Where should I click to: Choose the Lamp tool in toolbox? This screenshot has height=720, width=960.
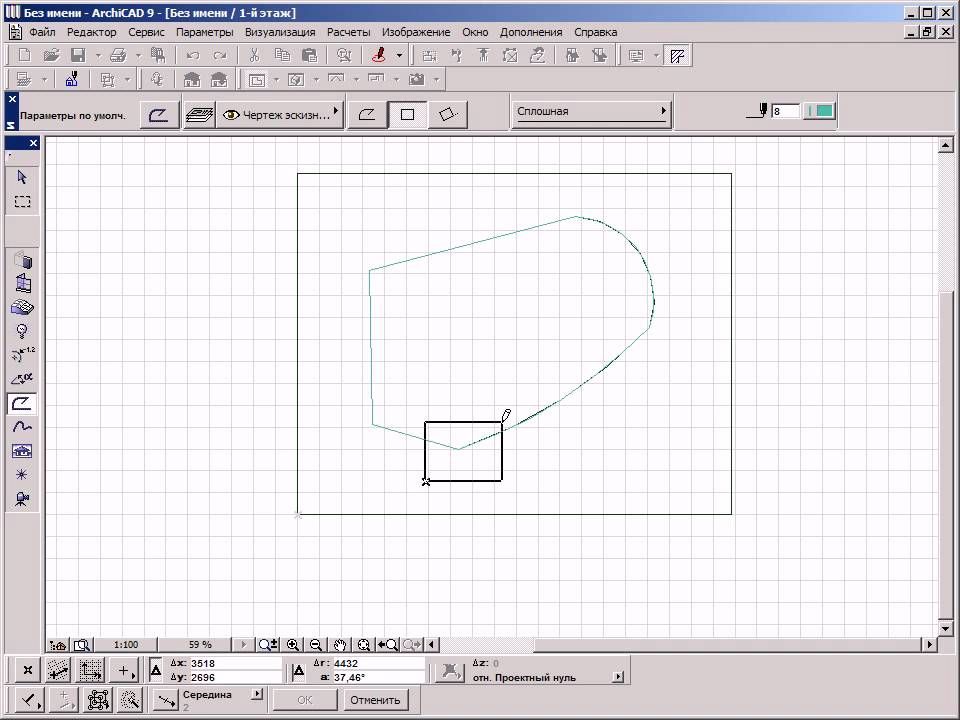pyautogui.click(x=22, y=331)
